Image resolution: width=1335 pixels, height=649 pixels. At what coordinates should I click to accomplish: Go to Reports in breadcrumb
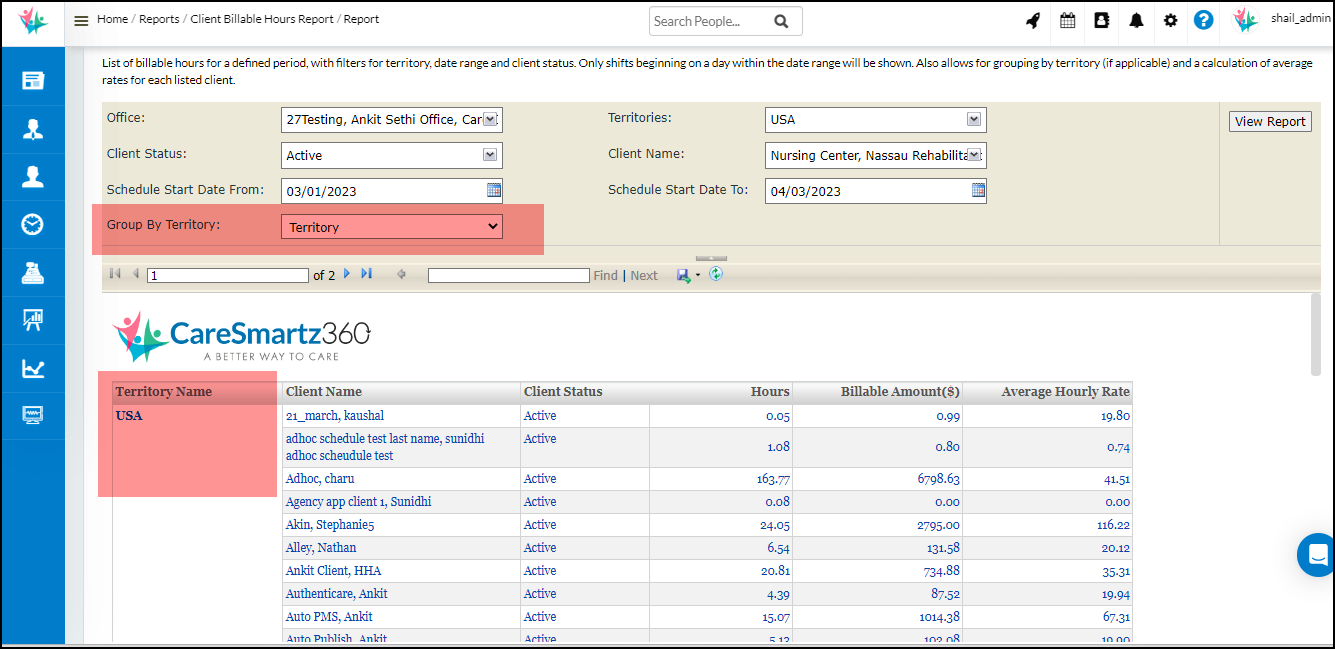tap(159, 19)
